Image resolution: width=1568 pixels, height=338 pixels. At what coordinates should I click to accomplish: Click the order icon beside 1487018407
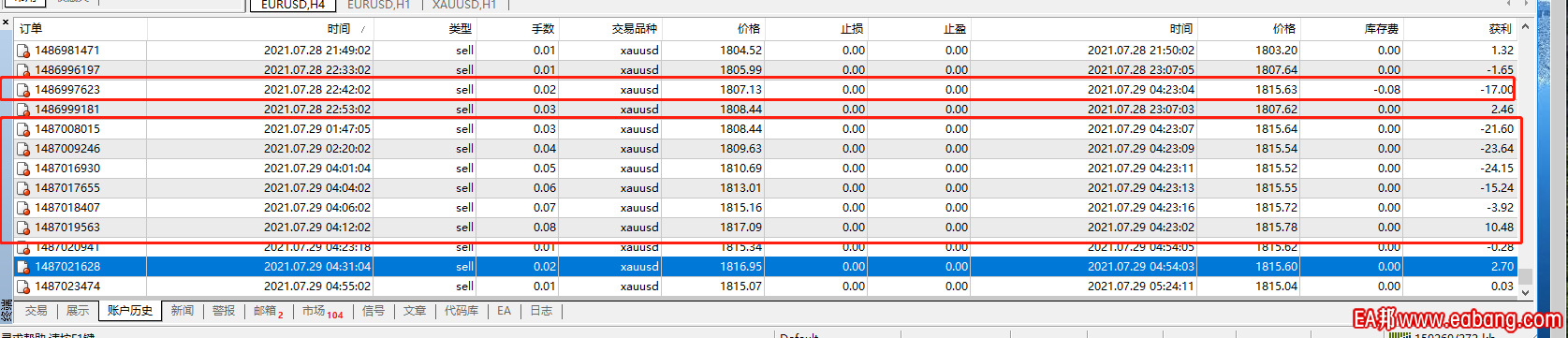coord(23,208)
